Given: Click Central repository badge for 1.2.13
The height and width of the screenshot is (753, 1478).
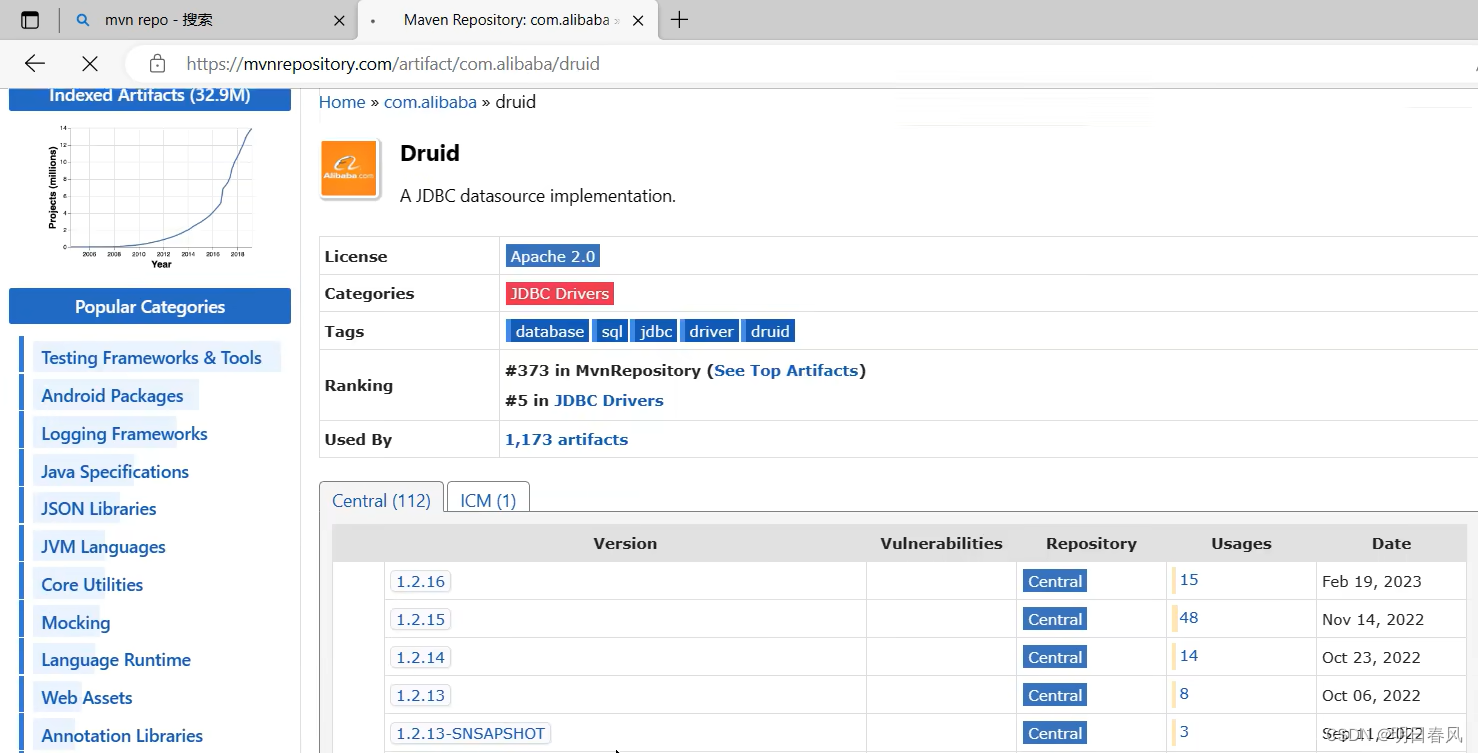Looking at the screenshot, I should click(1055, 695).
